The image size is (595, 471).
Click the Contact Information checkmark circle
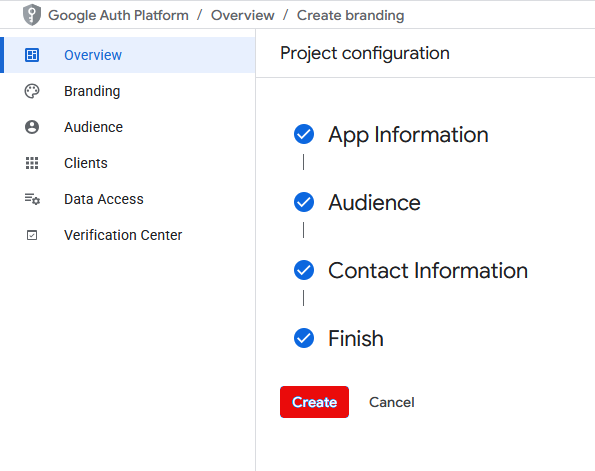(x=304, y=270)
